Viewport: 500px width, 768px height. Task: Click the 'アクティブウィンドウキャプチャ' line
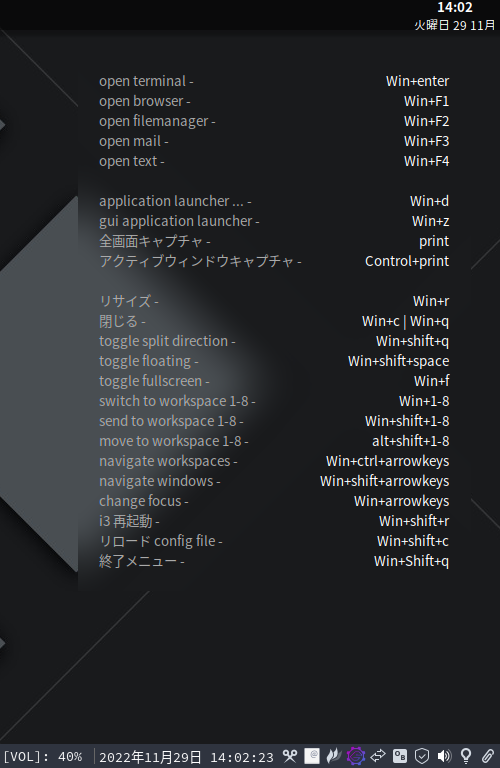point(200,261)
